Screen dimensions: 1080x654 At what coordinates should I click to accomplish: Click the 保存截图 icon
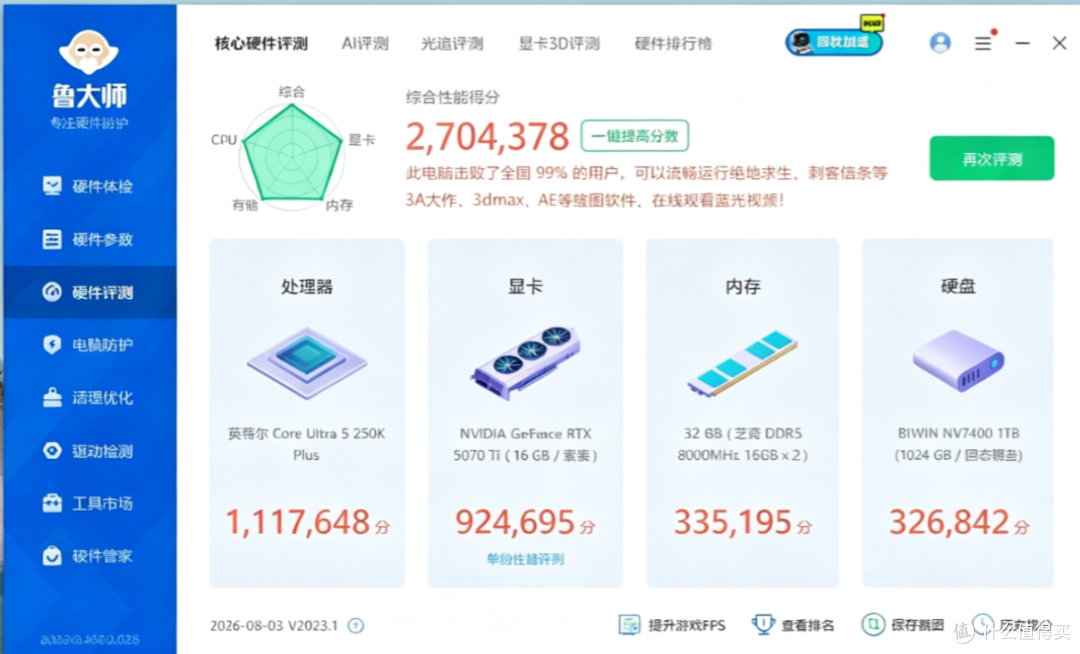(x=873, y=624)
